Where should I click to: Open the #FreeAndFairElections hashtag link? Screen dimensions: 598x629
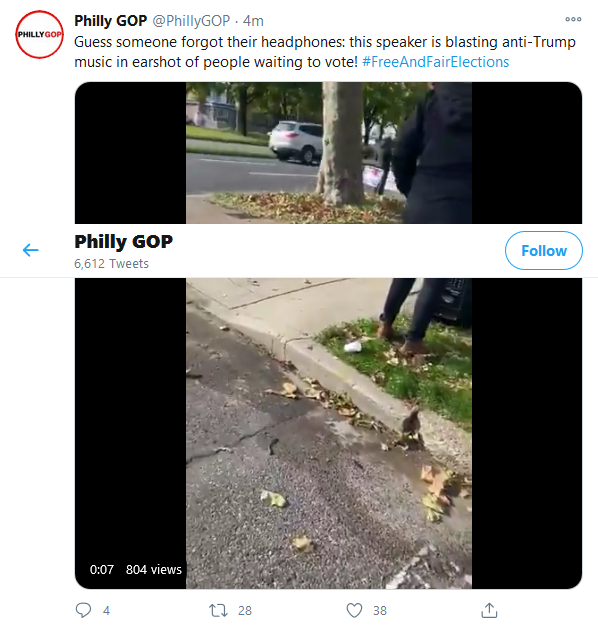point(435,62)
